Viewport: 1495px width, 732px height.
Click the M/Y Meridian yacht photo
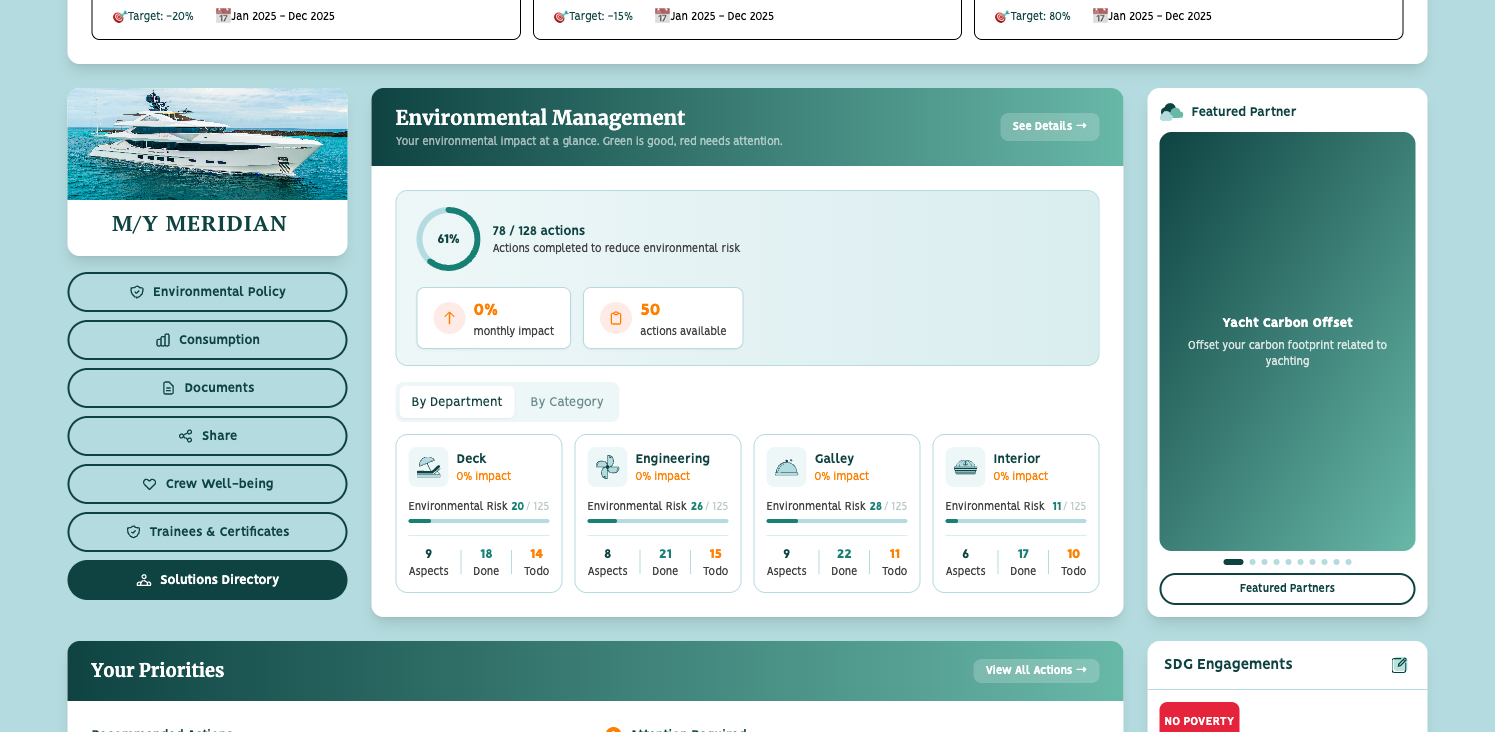point(207,144)
